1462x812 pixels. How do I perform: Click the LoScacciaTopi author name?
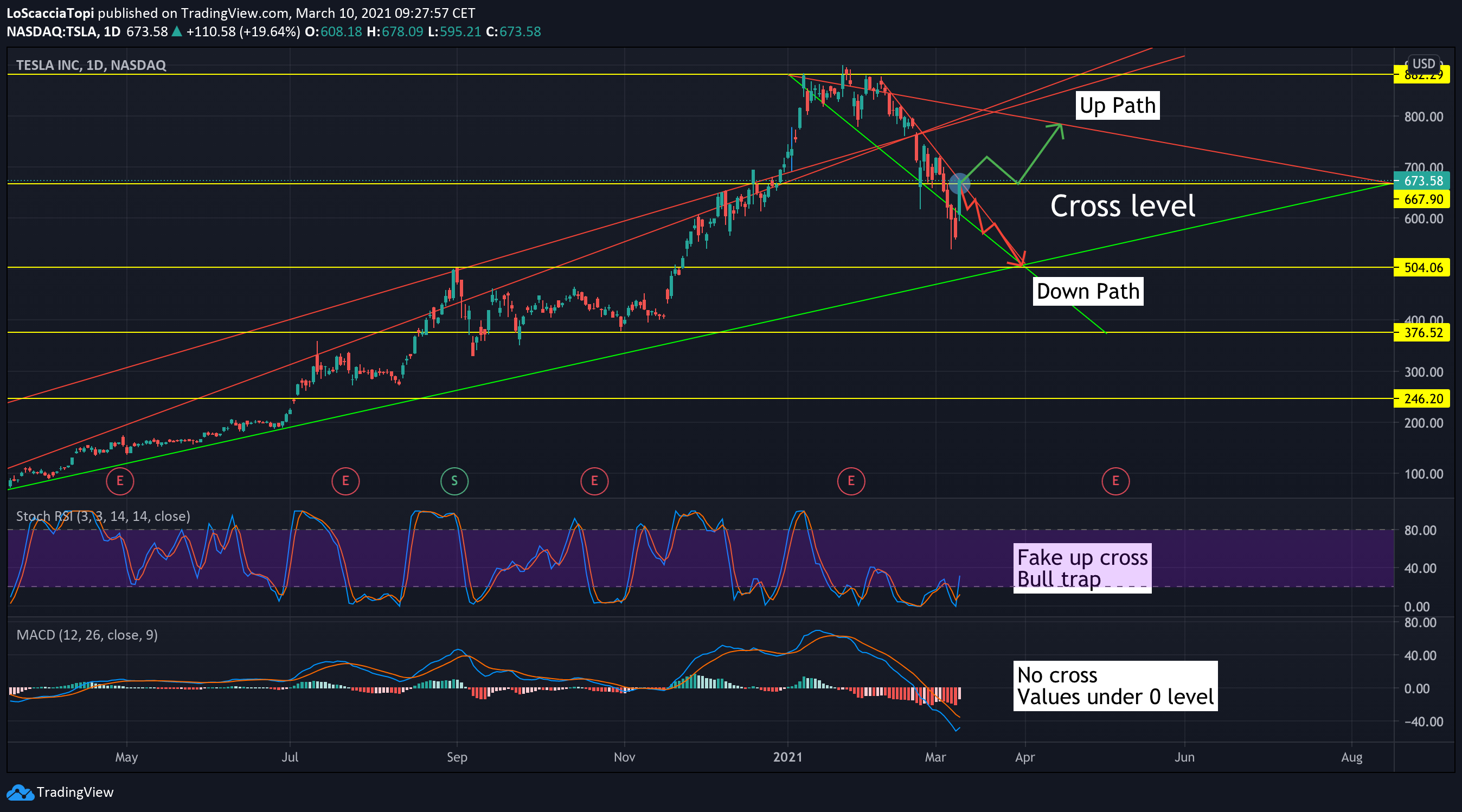[x=50, y=13]
